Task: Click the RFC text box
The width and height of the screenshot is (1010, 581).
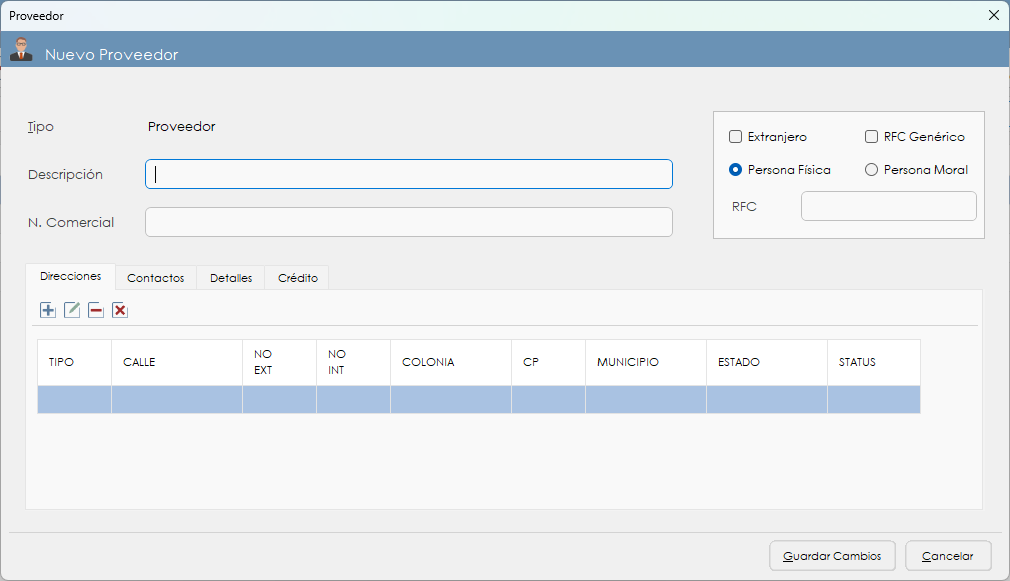Action: 888,206
